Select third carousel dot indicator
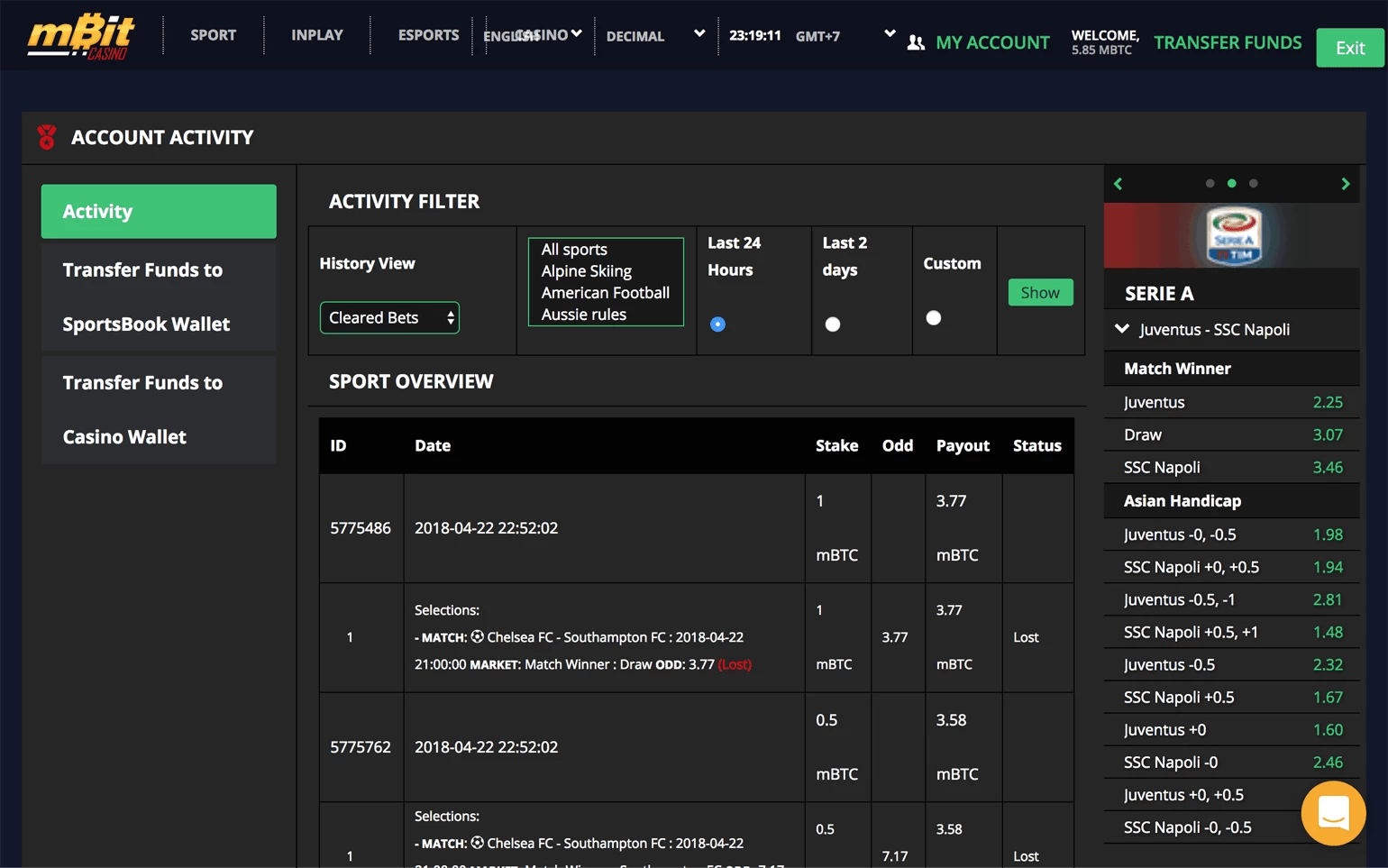This screenshot has height=868, width=1388. coord(1253,183)
